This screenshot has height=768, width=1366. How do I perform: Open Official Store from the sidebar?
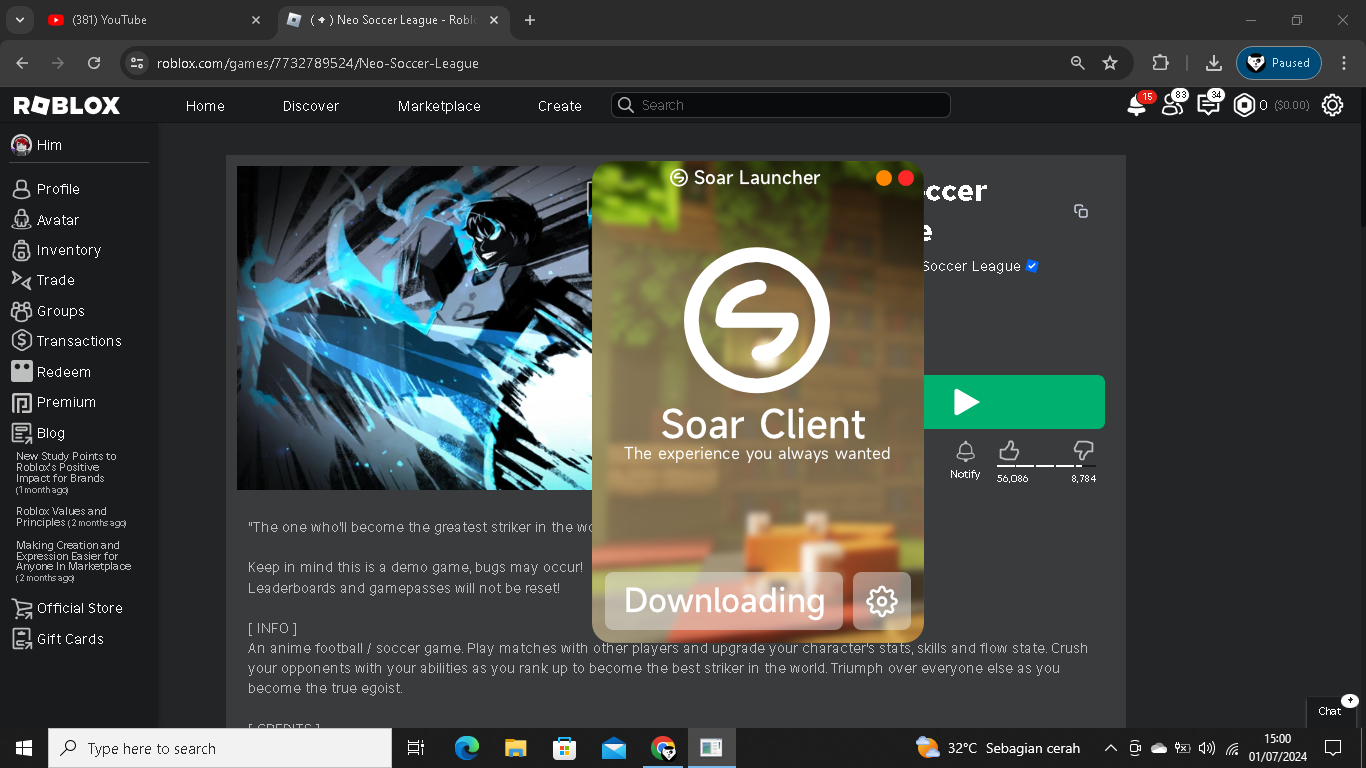pos(67,608)
